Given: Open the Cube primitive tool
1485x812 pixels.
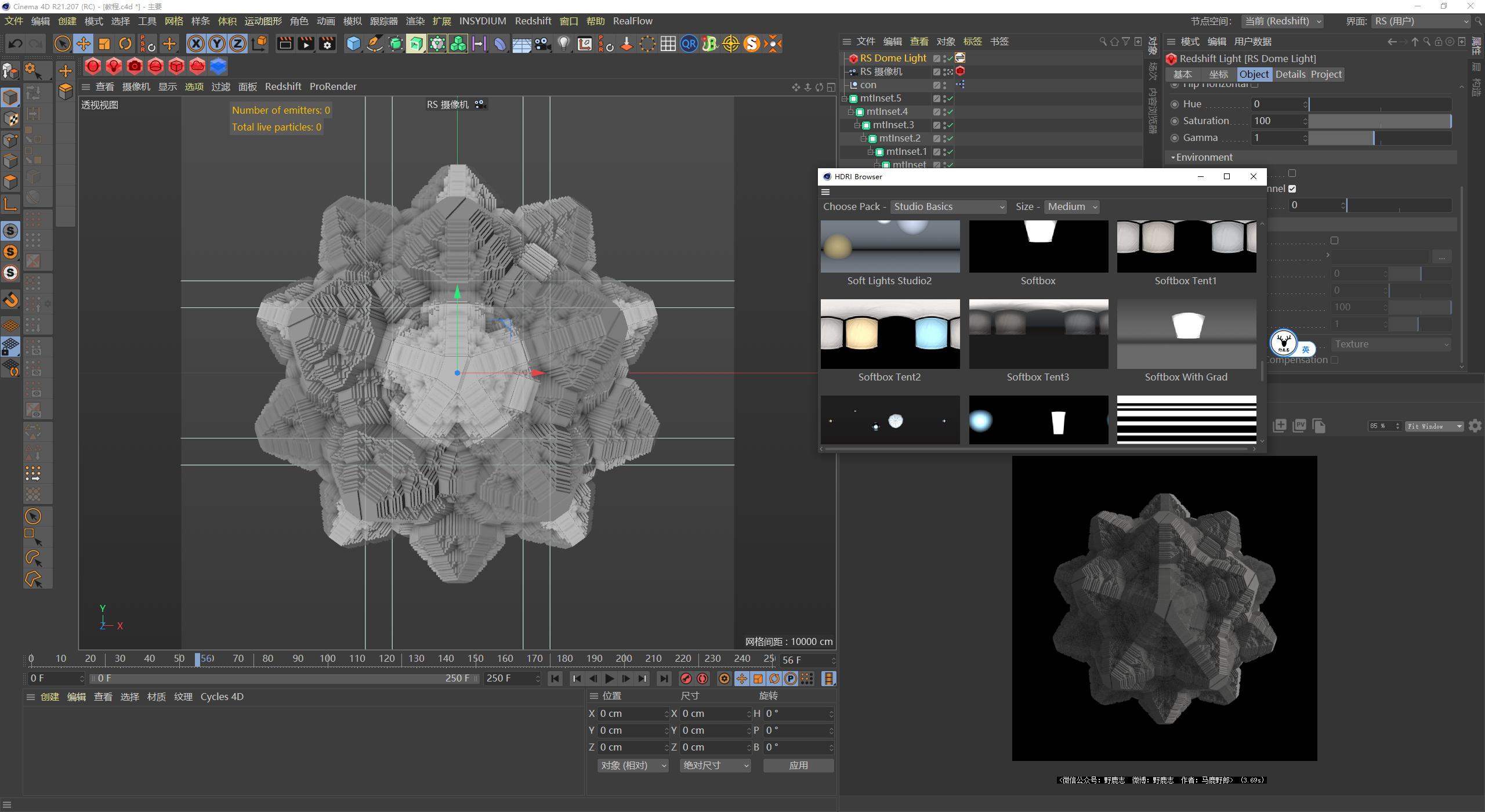Looking at the screenshot, I should point(353,43).
